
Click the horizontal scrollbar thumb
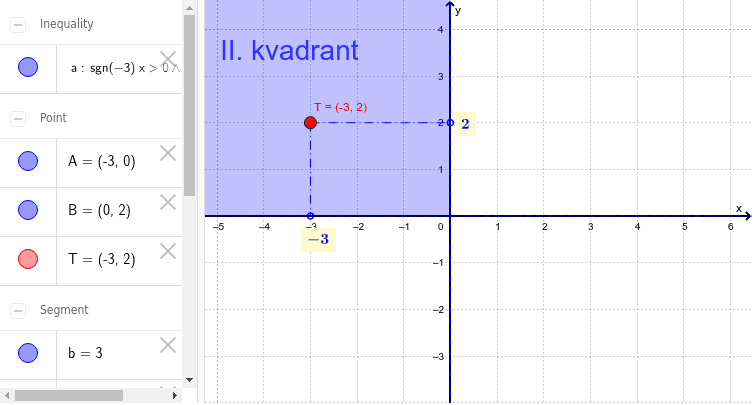click(69, 395)
